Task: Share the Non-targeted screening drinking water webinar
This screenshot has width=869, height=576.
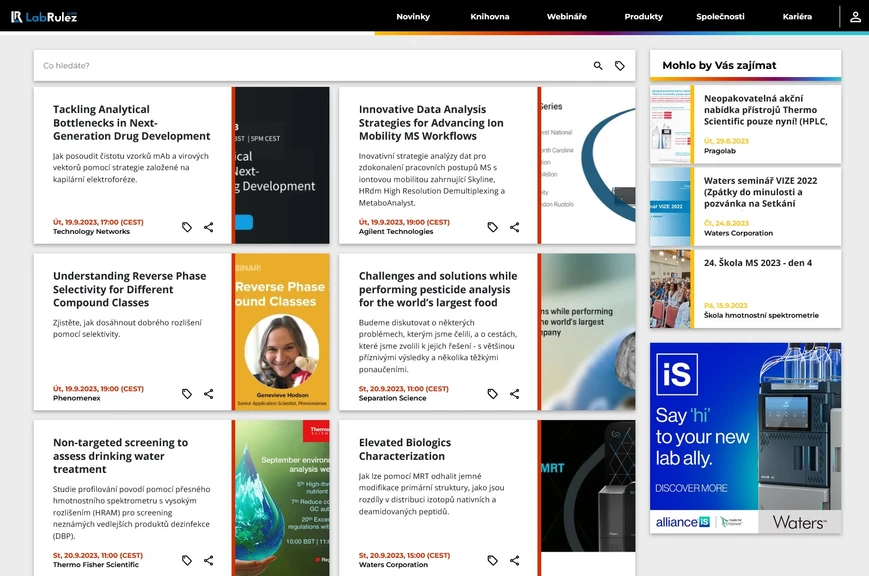Action: [x=208, y=560]
